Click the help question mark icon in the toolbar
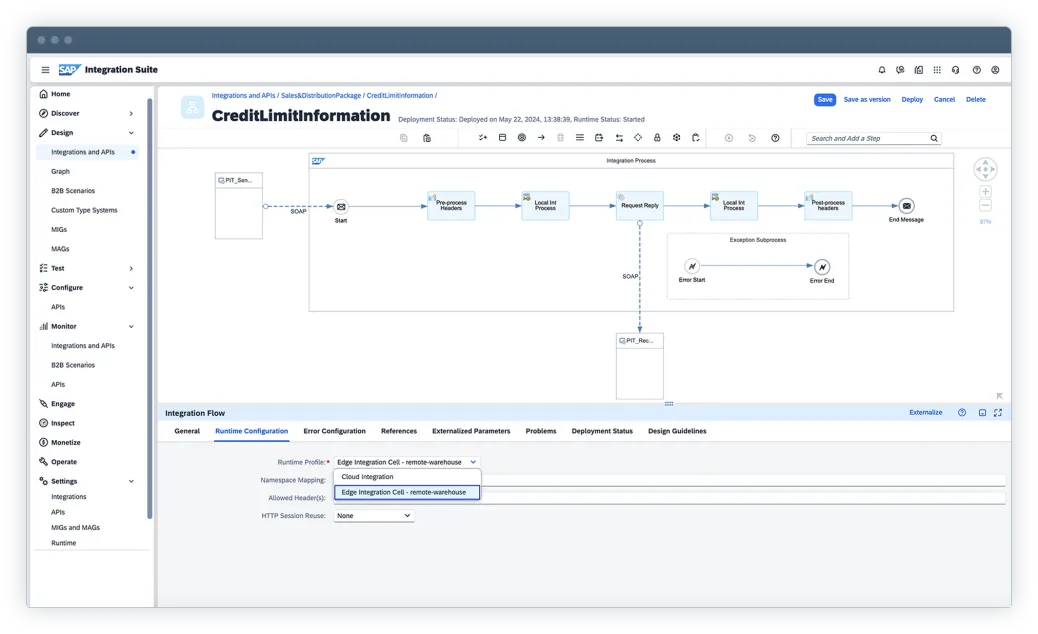 pyautogui.click(x=775, y=138)
